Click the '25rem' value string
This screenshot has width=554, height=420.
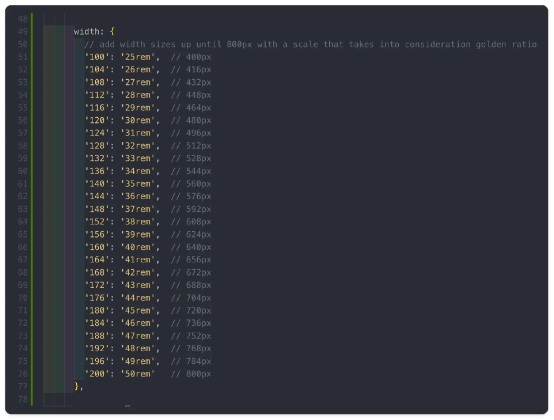coord(138,57)
